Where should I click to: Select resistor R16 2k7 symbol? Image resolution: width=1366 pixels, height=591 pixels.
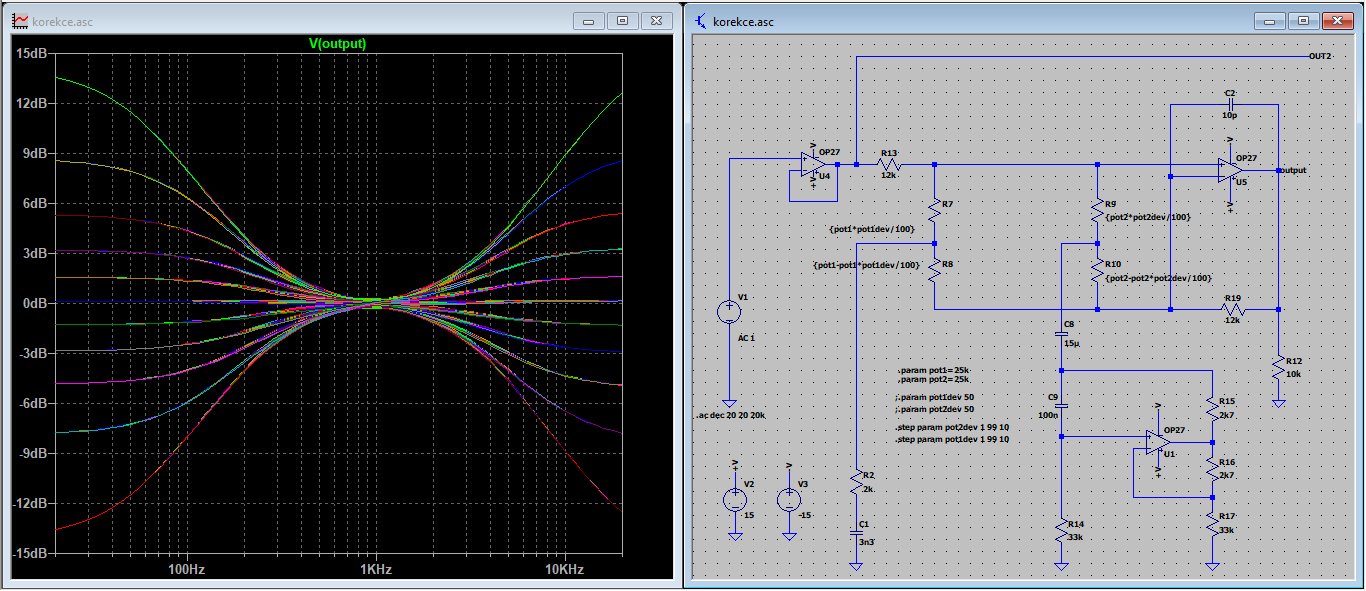pos(1212,469)
